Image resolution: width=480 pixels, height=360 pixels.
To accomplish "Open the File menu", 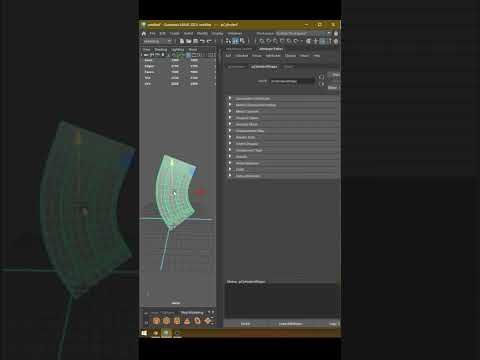I will pos(152,34).
